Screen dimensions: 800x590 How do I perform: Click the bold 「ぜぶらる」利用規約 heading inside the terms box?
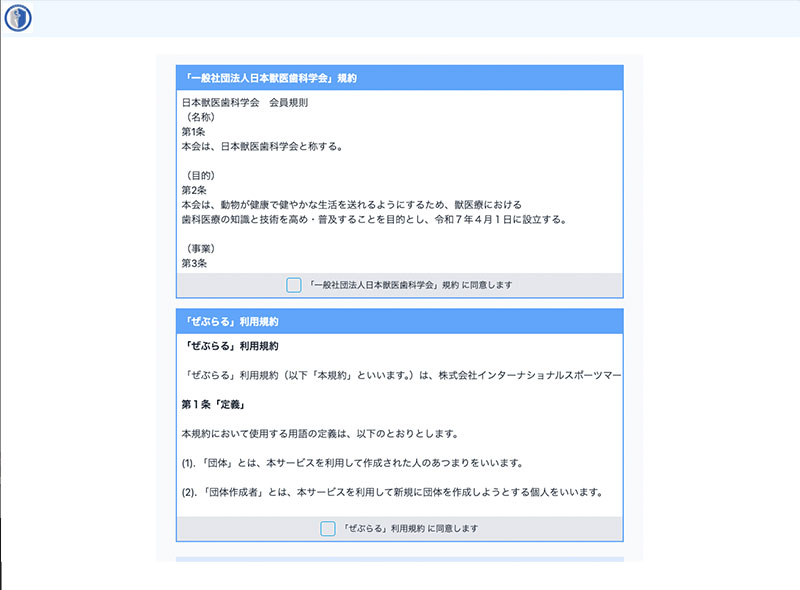[232, 345]
